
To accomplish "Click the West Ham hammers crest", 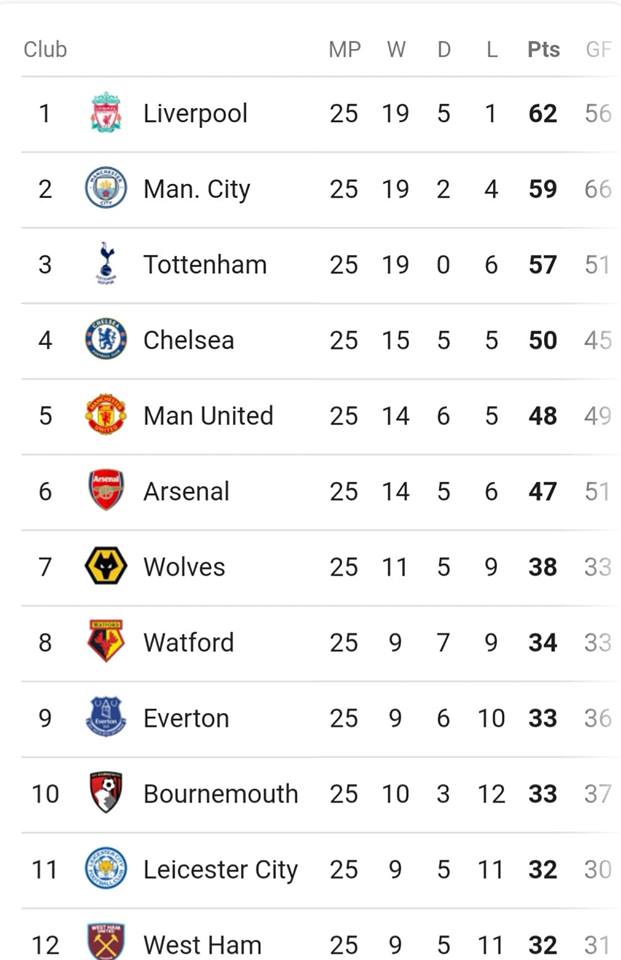I will tap(106, 942).
